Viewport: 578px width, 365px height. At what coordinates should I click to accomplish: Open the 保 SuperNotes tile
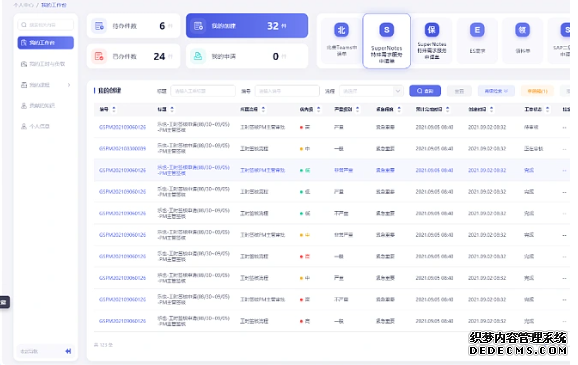(432, 41)
